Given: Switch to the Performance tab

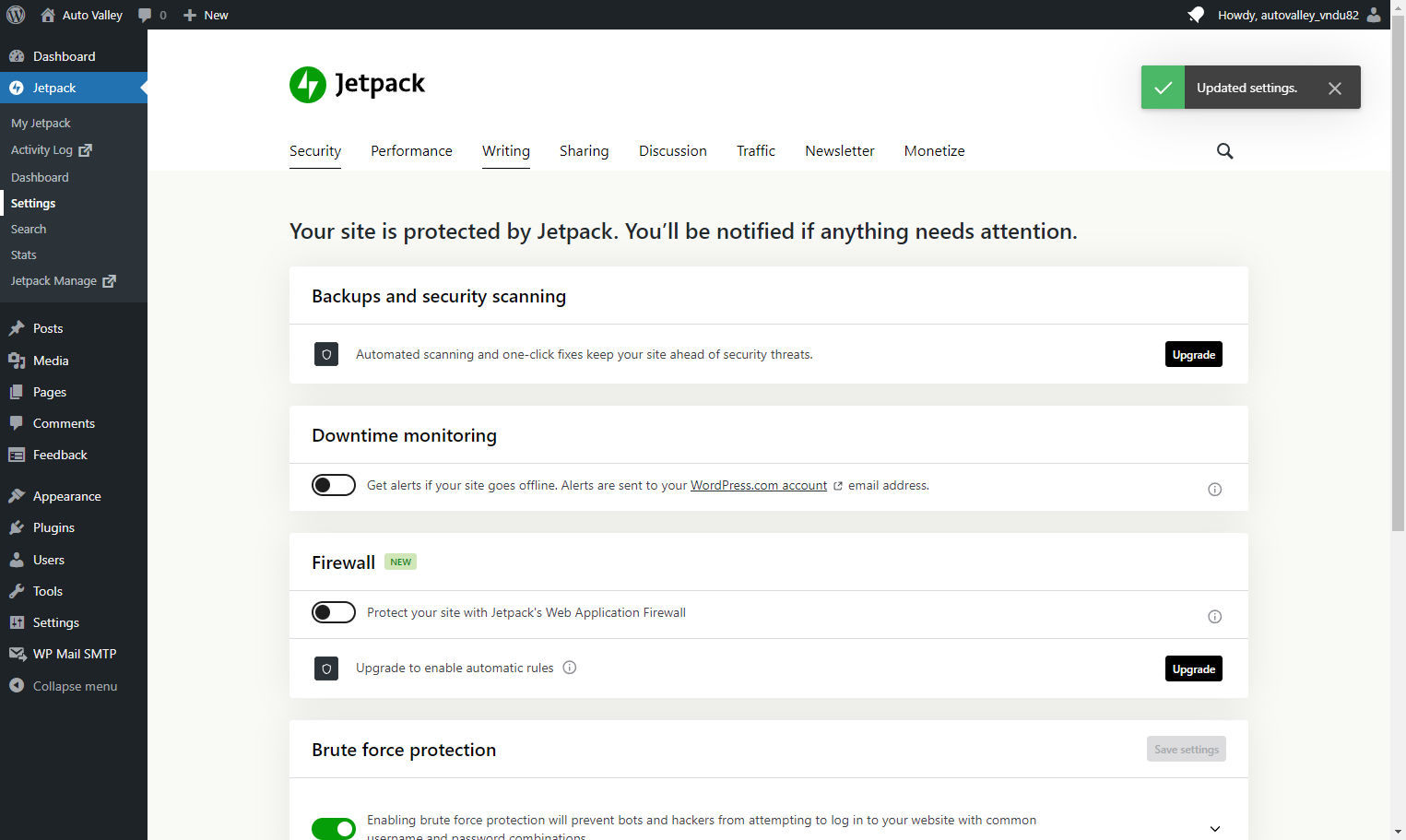Looking at the screenshot, I should pos(411,151).
